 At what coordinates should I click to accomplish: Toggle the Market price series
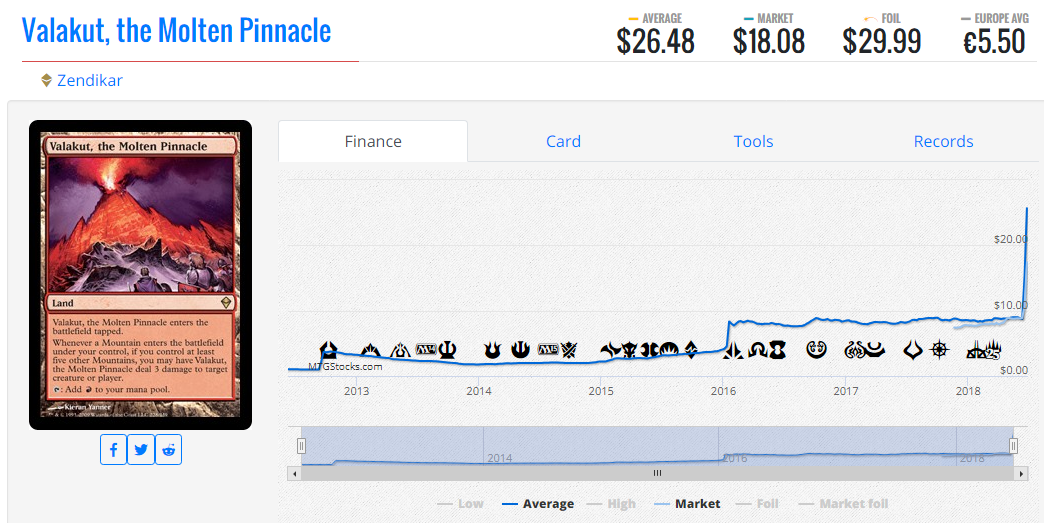tap(686, 504)
